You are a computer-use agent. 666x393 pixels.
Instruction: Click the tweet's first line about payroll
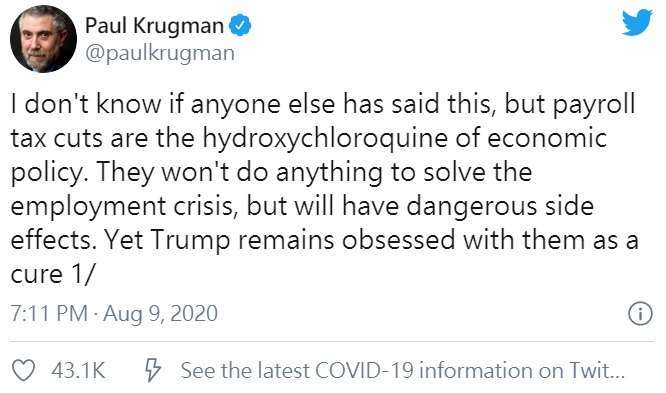[x=323, y=105]
